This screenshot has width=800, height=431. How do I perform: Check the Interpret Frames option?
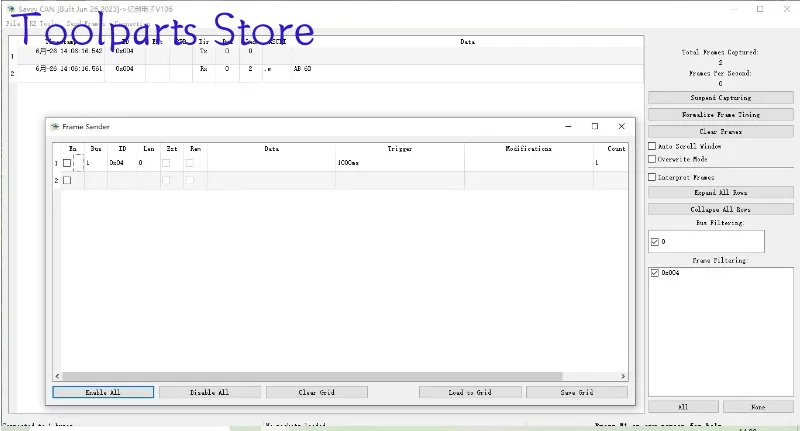pos(652,178)
